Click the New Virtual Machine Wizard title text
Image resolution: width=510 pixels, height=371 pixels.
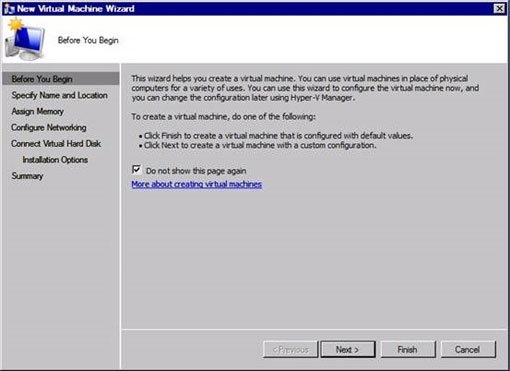76,9
